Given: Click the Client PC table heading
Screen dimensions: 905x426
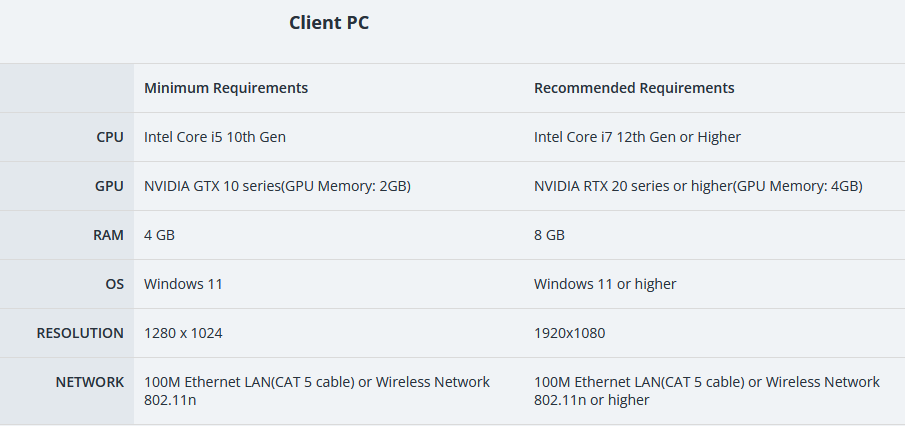Looking at the screenshot, I should point(328,23).
